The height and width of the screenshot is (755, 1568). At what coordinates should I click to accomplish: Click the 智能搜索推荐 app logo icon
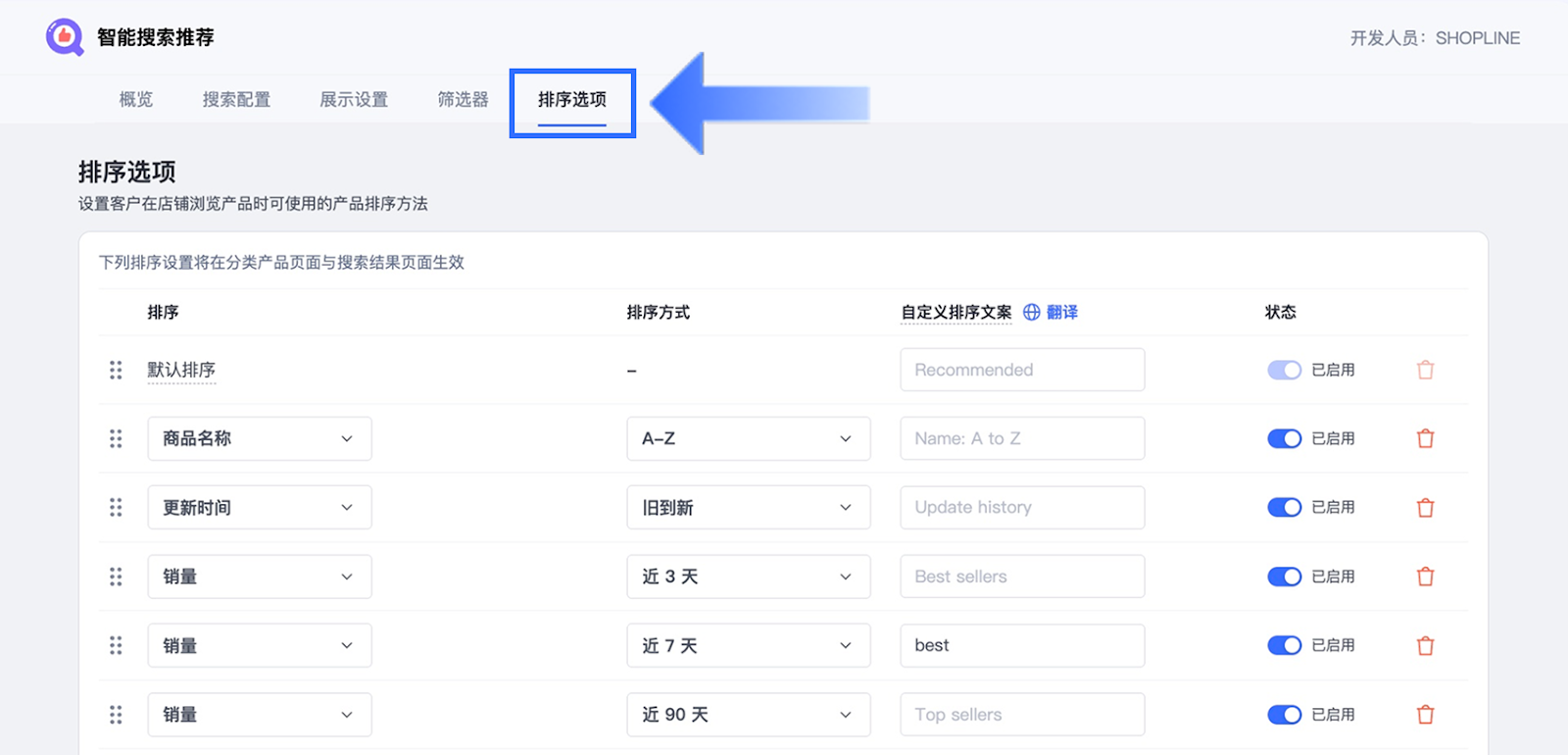(x=65, y=37)
